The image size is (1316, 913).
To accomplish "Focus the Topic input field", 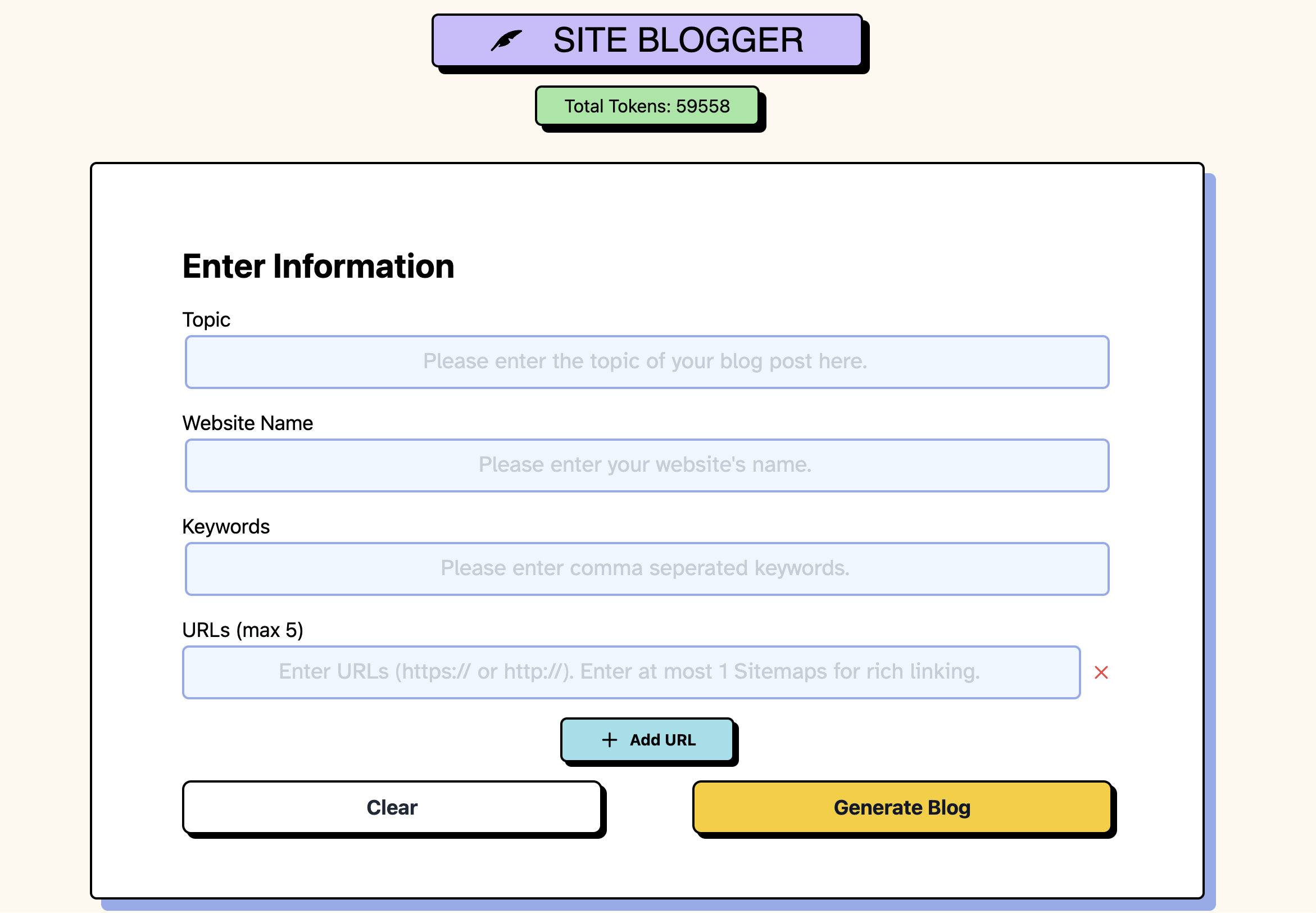I will tap(646, 361).
